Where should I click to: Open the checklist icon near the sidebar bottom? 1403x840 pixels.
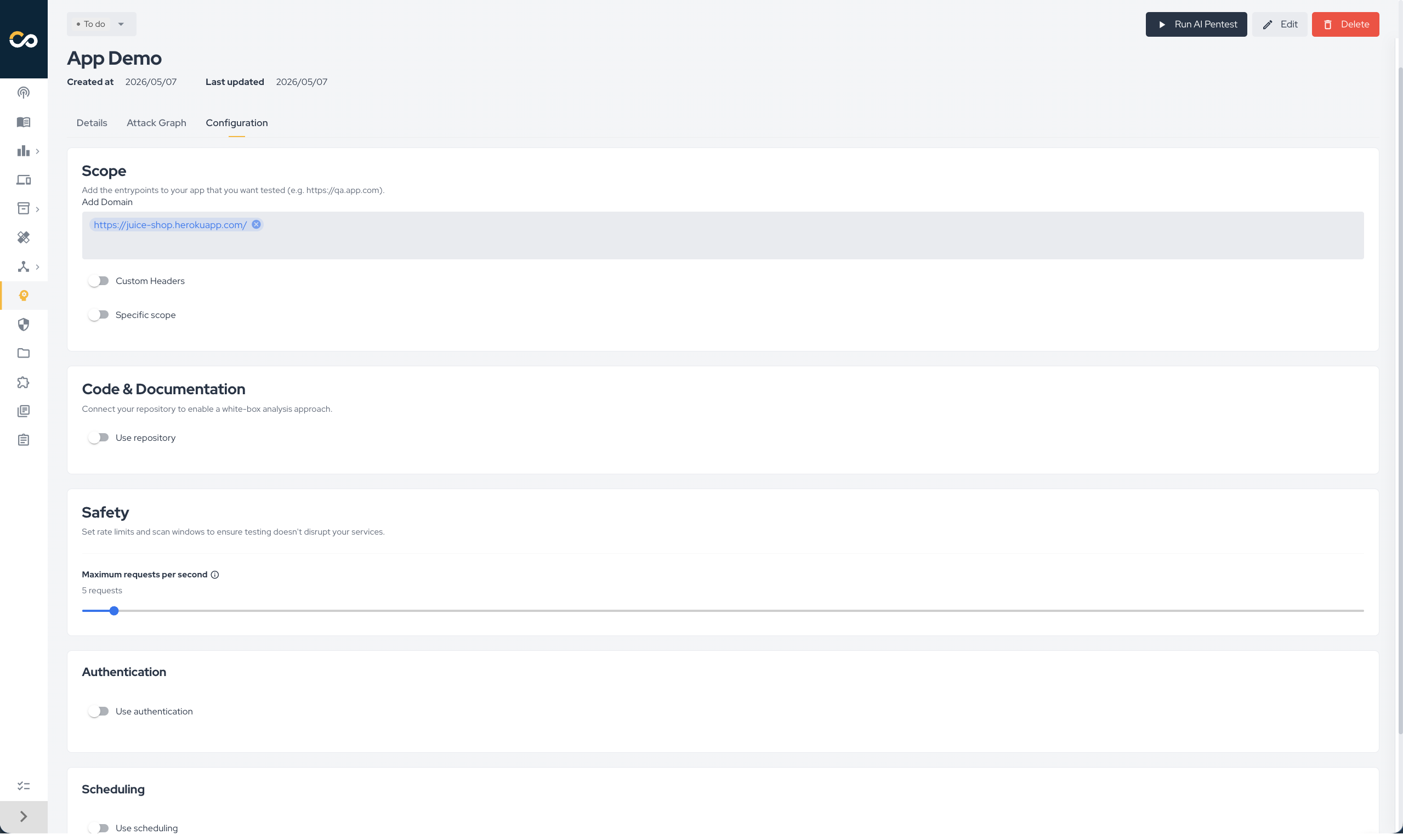23,786
